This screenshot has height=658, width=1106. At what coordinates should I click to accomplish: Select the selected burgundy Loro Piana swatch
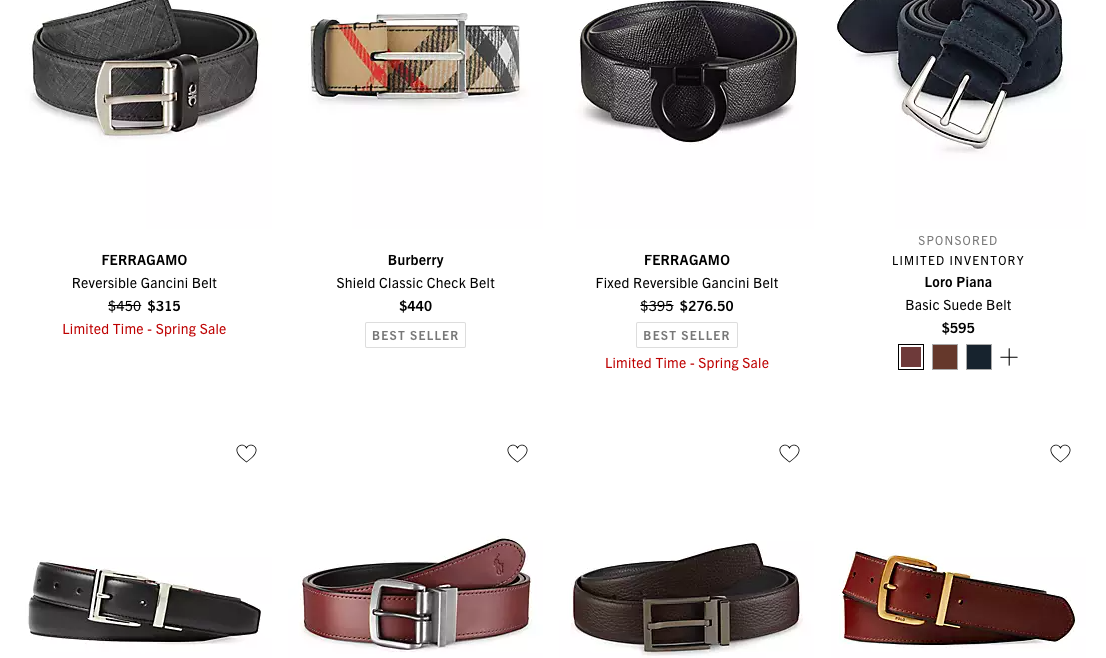point(911,357)
